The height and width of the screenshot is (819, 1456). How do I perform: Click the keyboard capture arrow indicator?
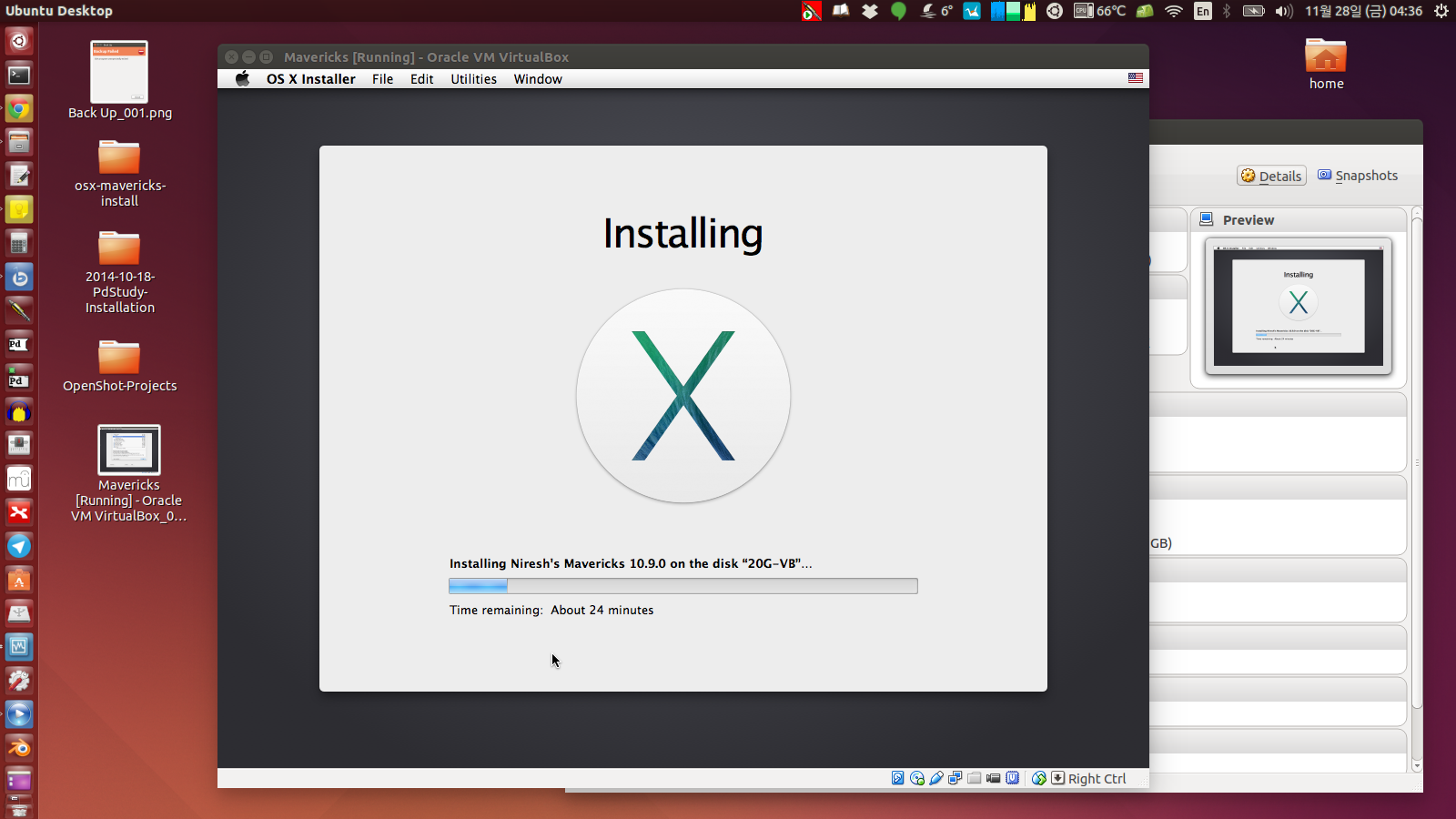point(1057,778)
